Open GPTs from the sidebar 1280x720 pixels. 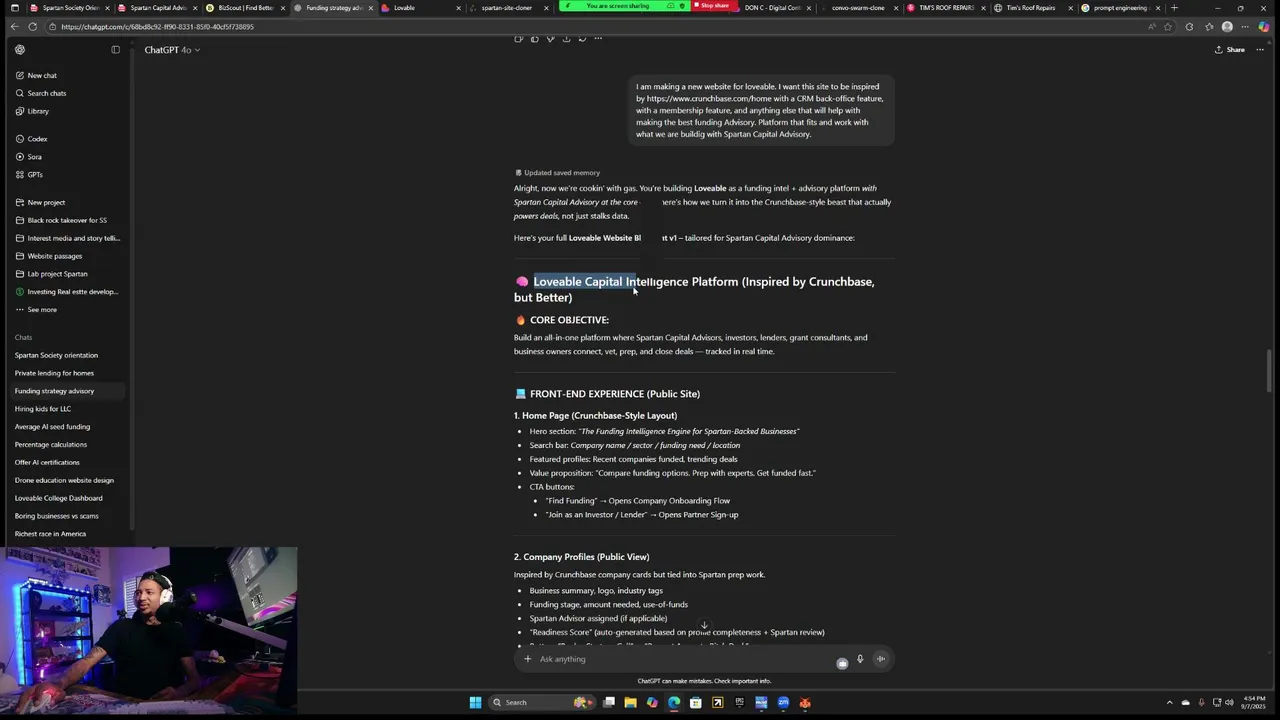29,175
